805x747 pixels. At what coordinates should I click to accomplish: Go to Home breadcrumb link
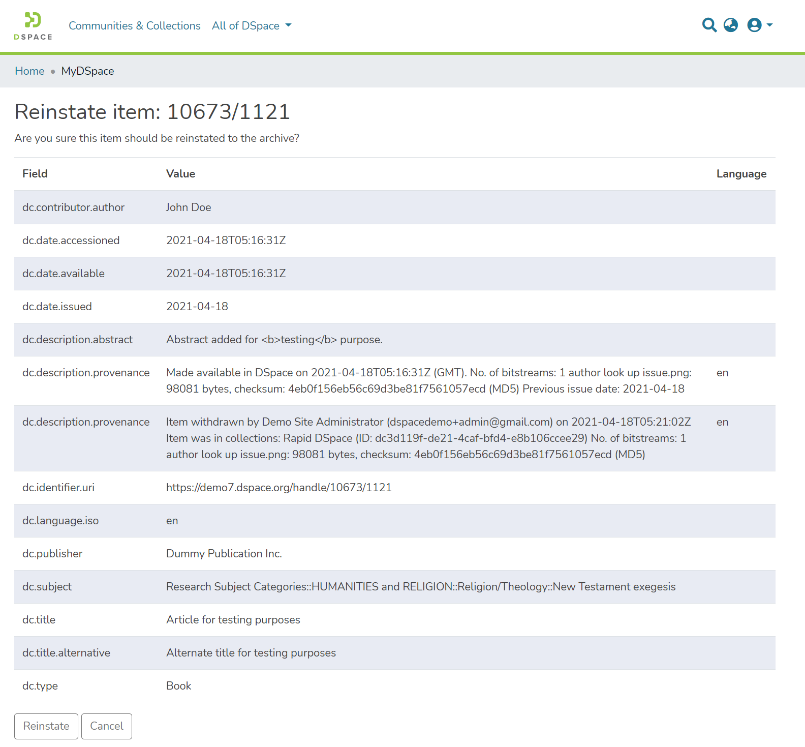29,71
